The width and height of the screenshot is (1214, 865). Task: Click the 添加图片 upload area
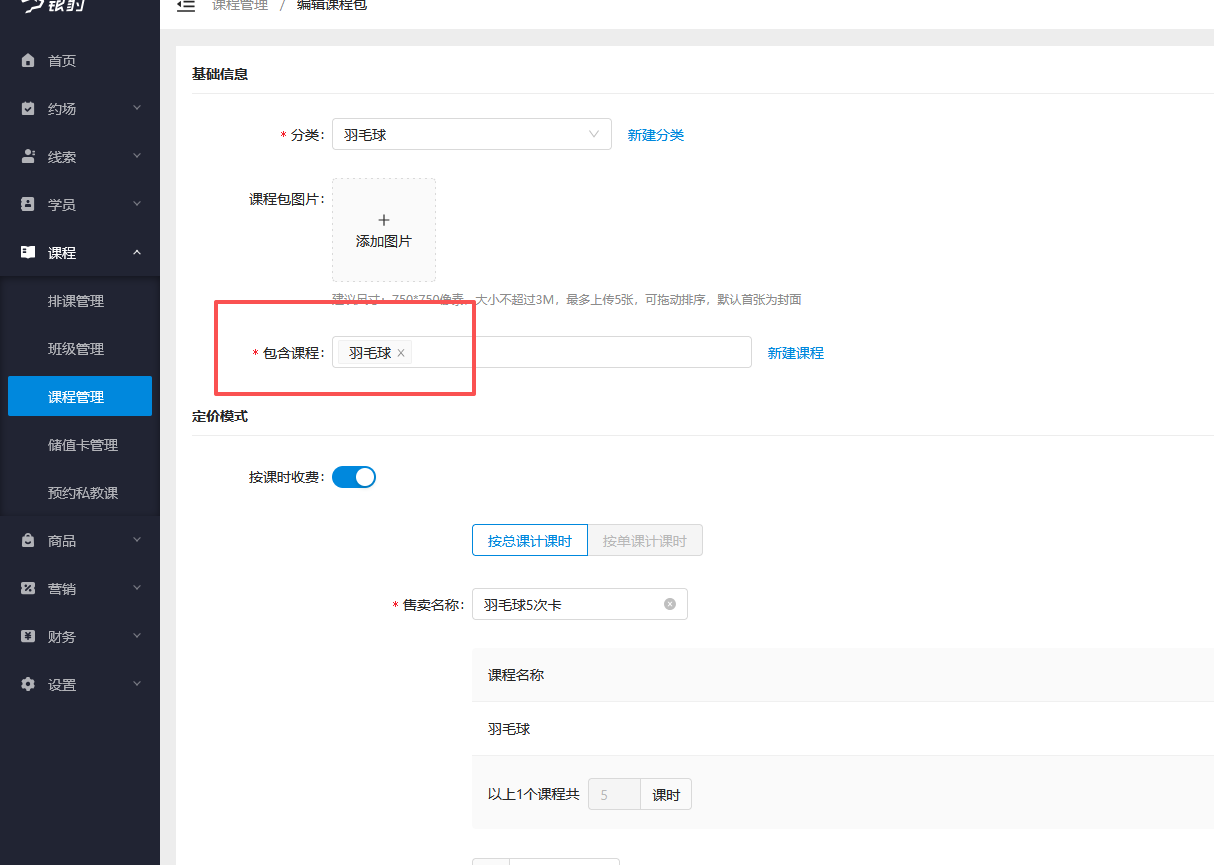coord(383,230)
